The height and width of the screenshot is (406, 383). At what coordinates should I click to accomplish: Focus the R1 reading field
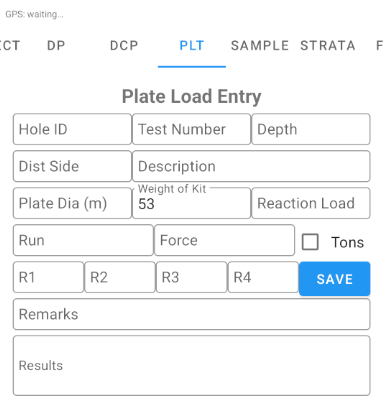pos(48,277)
